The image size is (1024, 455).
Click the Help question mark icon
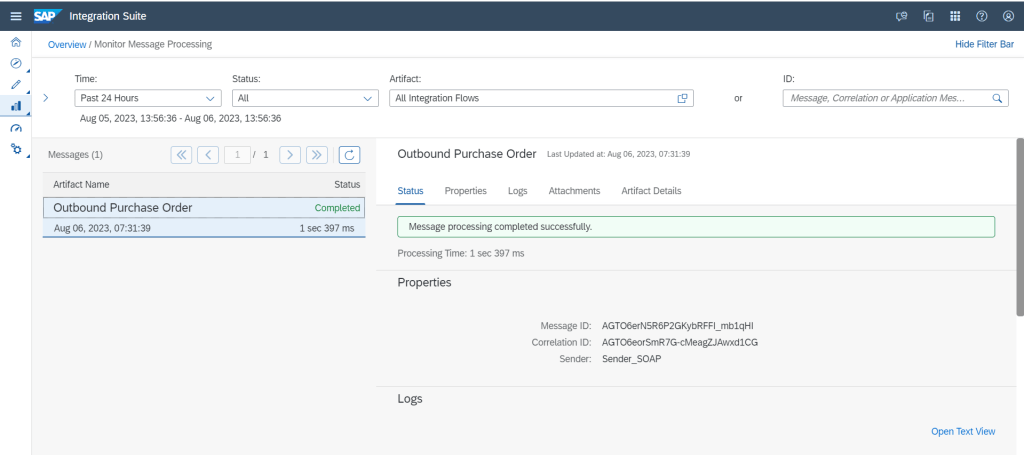981,15
